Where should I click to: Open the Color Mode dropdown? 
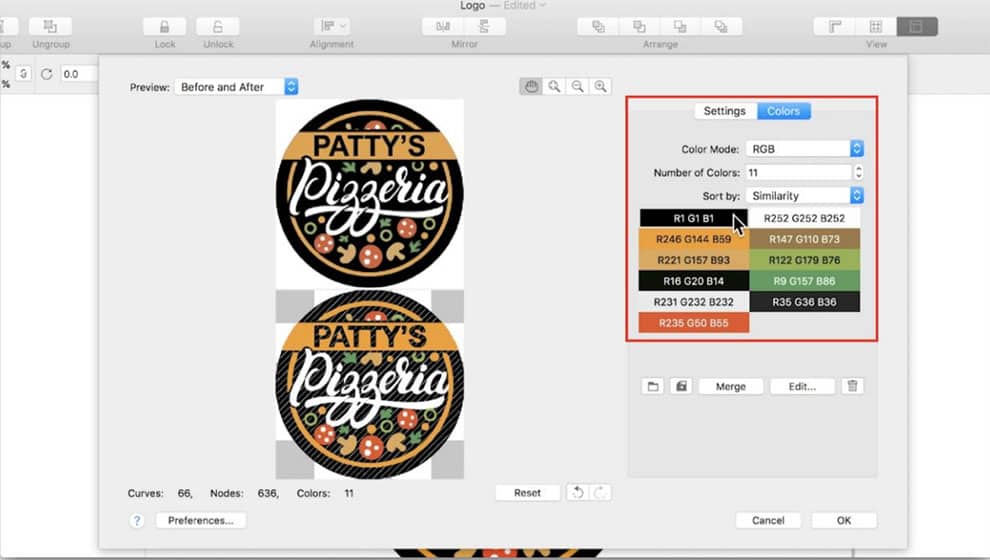tap(804, 149)
